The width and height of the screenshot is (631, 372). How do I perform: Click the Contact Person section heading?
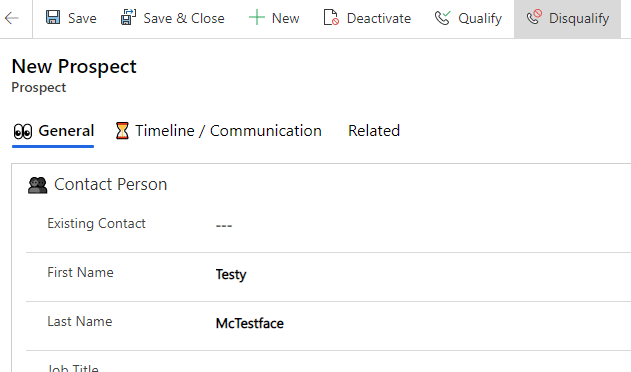(111, 184)
